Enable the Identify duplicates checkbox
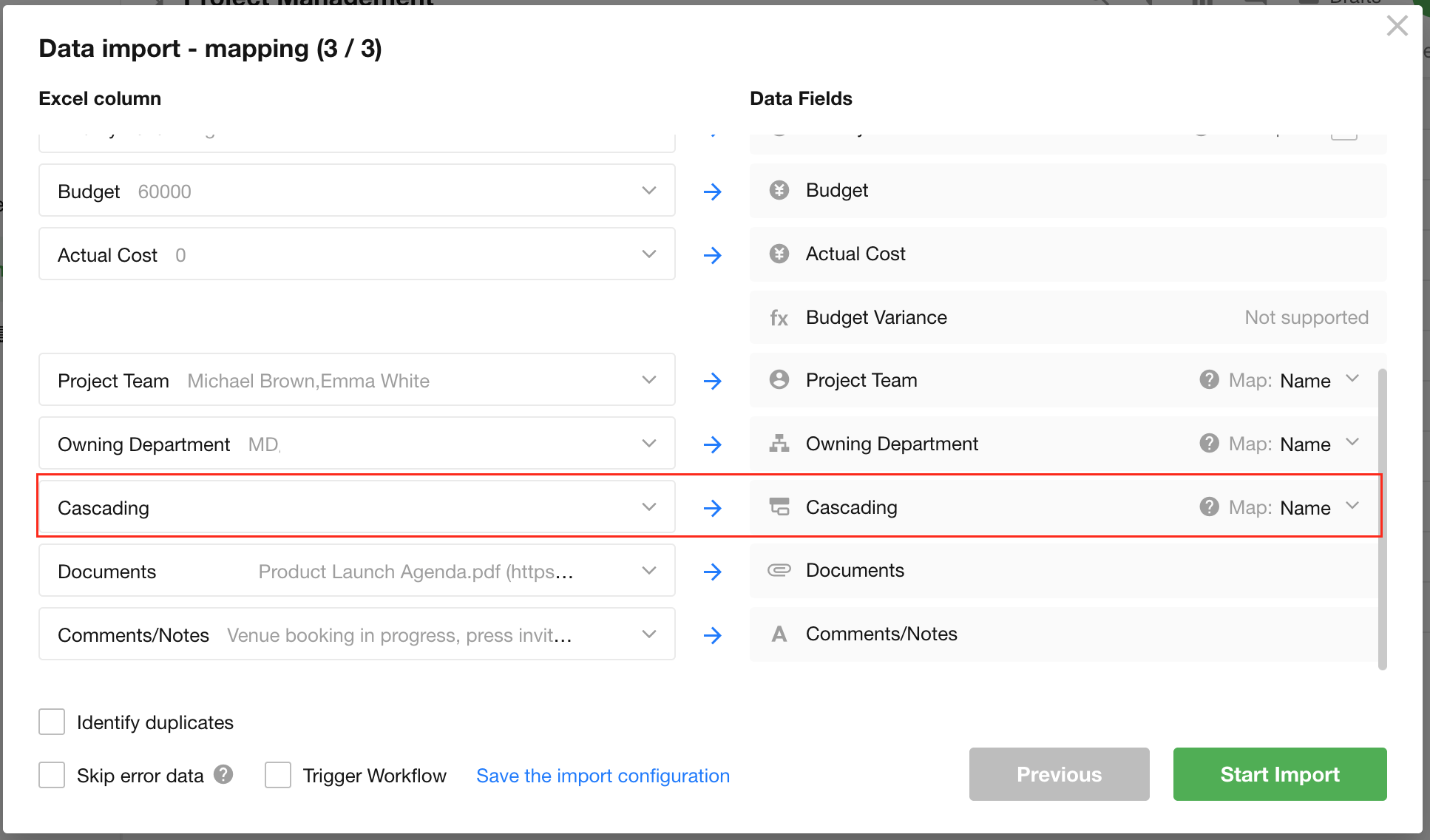The height and width of the screenshot is (840, 1430). point(52,722)
